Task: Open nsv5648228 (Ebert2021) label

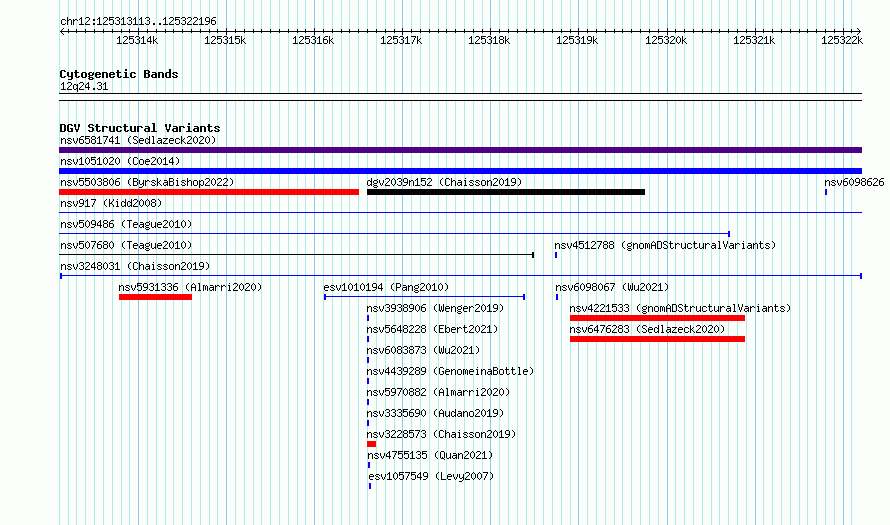Action: click(432, 329)
